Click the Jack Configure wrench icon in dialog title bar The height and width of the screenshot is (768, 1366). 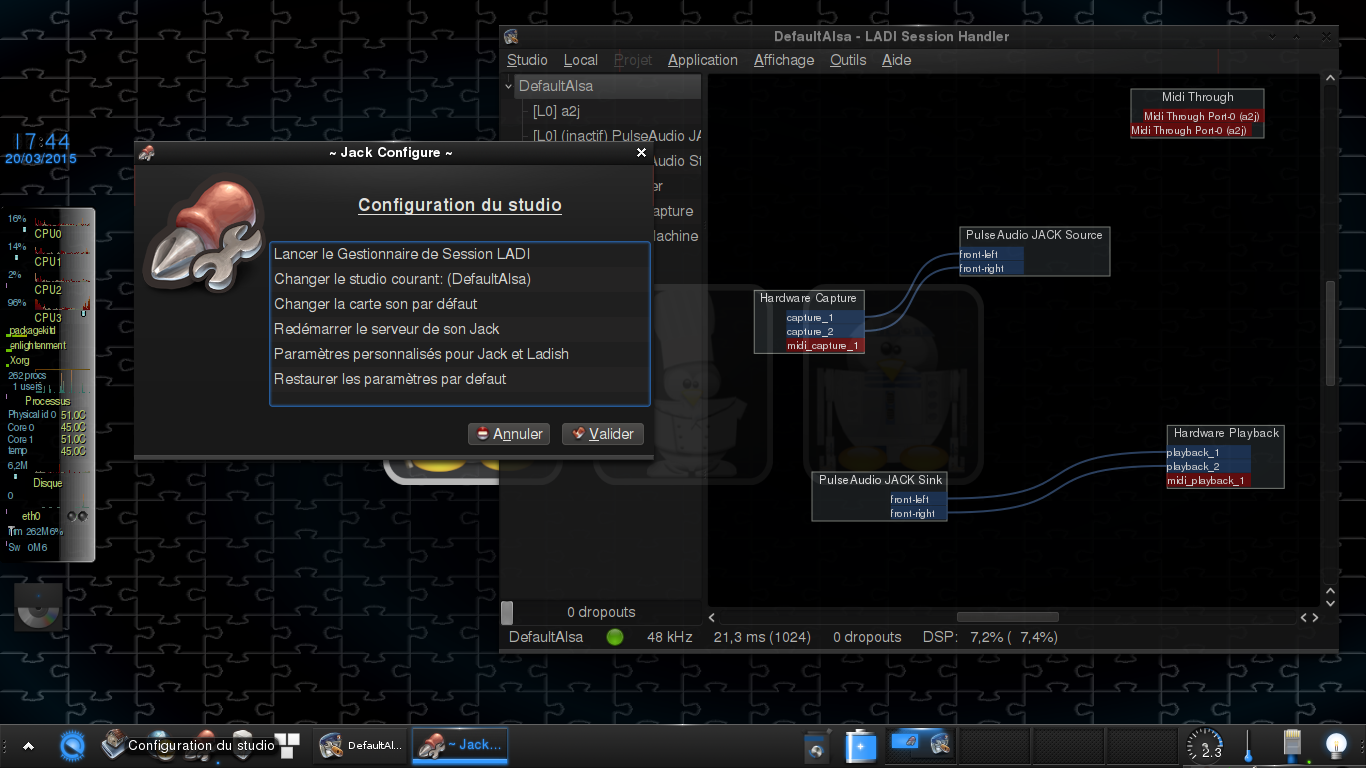(x=147, y=153)
